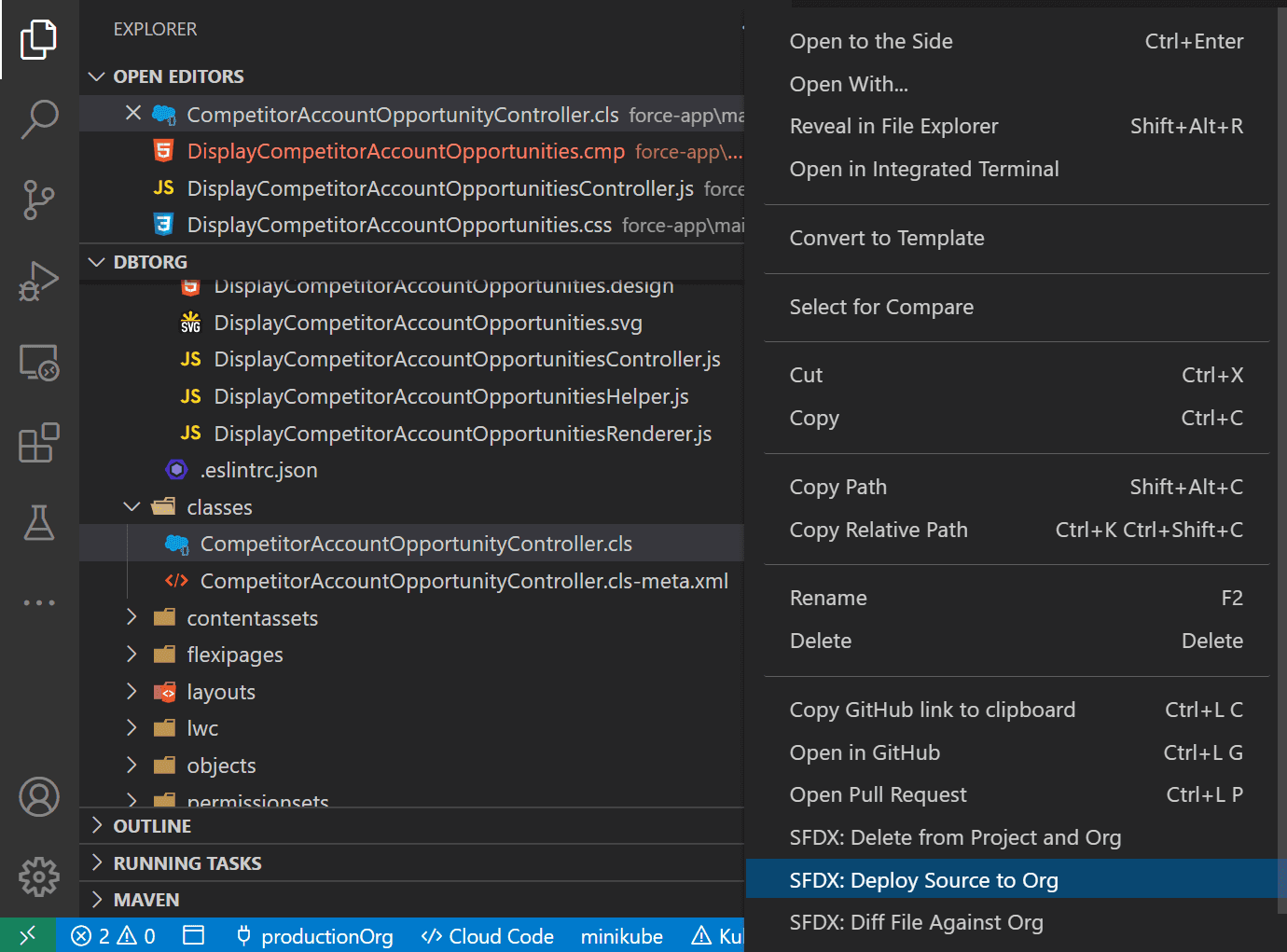Click the context menu scrollbar
The height and width of the screenshot is (952, 1287).
tap(1282, 462)
